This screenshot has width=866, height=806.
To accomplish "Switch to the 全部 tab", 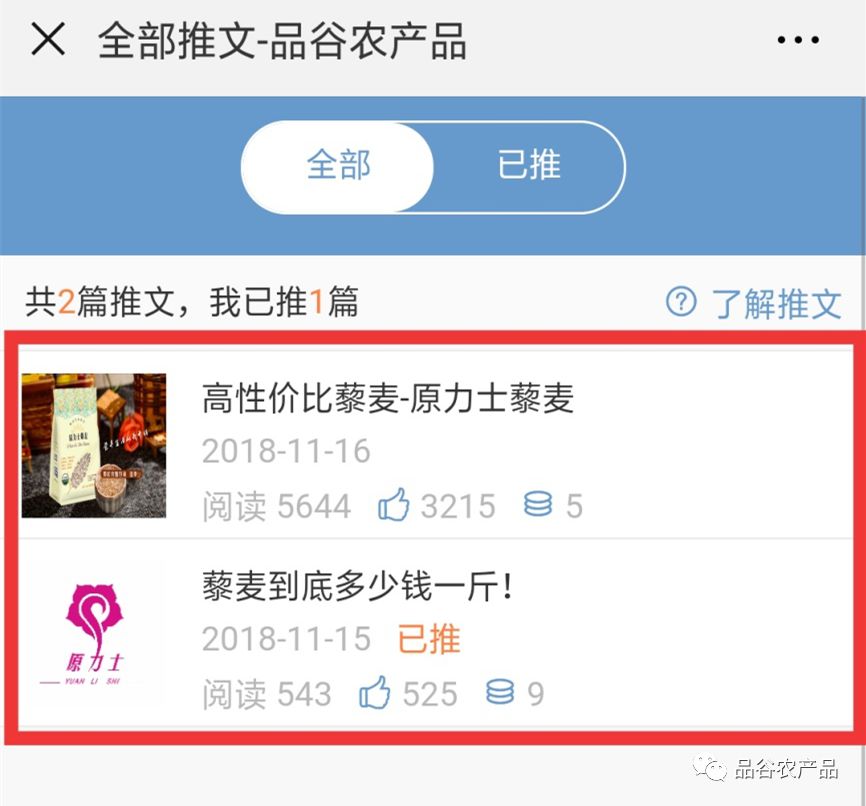I will pos(338,166).
